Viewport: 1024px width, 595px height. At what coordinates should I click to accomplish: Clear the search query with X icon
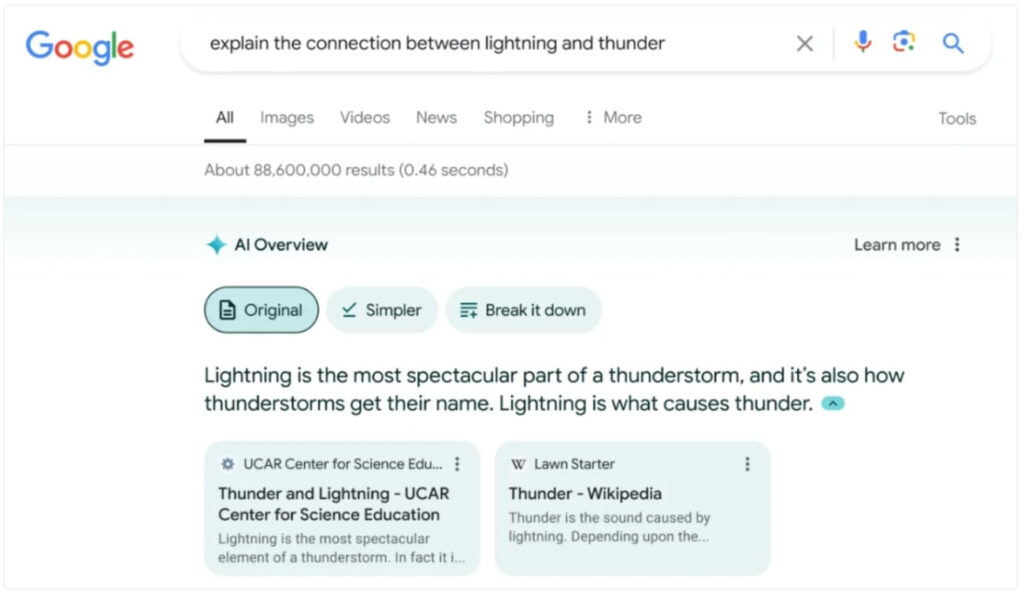805,44
